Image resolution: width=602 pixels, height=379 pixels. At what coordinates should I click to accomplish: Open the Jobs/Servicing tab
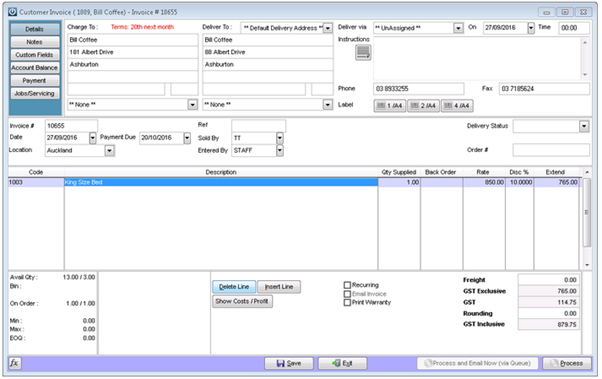click(35, 93)
